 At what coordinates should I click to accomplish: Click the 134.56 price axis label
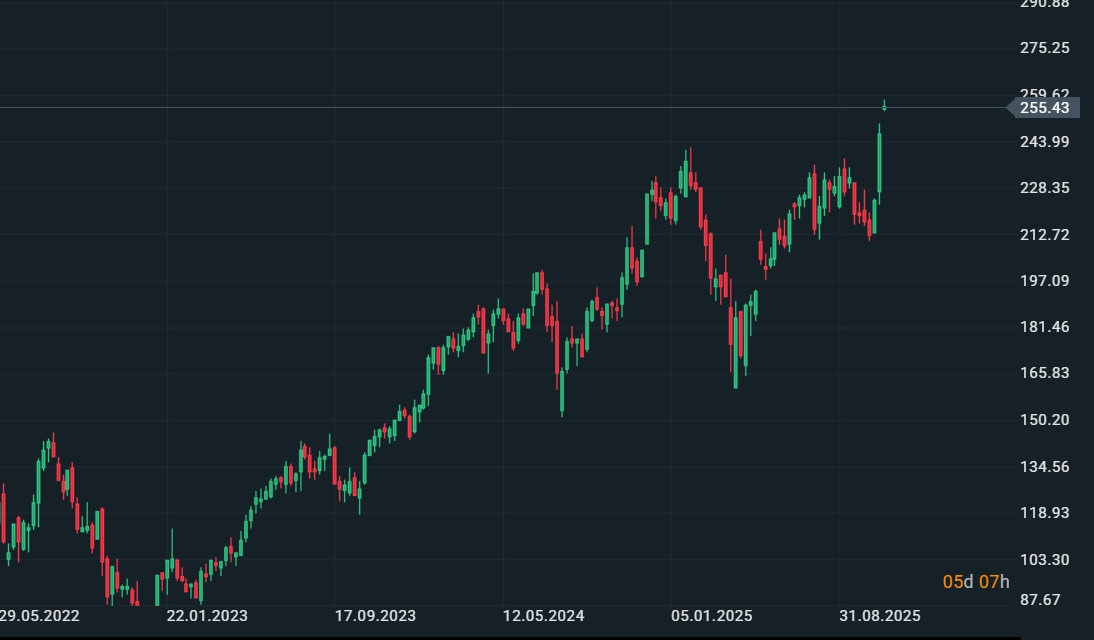point(1044,467)
